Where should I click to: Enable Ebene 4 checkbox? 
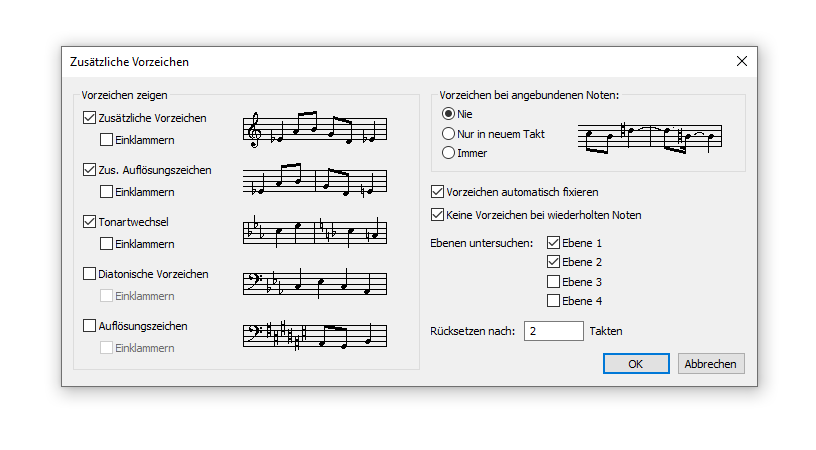coord(553,301)
